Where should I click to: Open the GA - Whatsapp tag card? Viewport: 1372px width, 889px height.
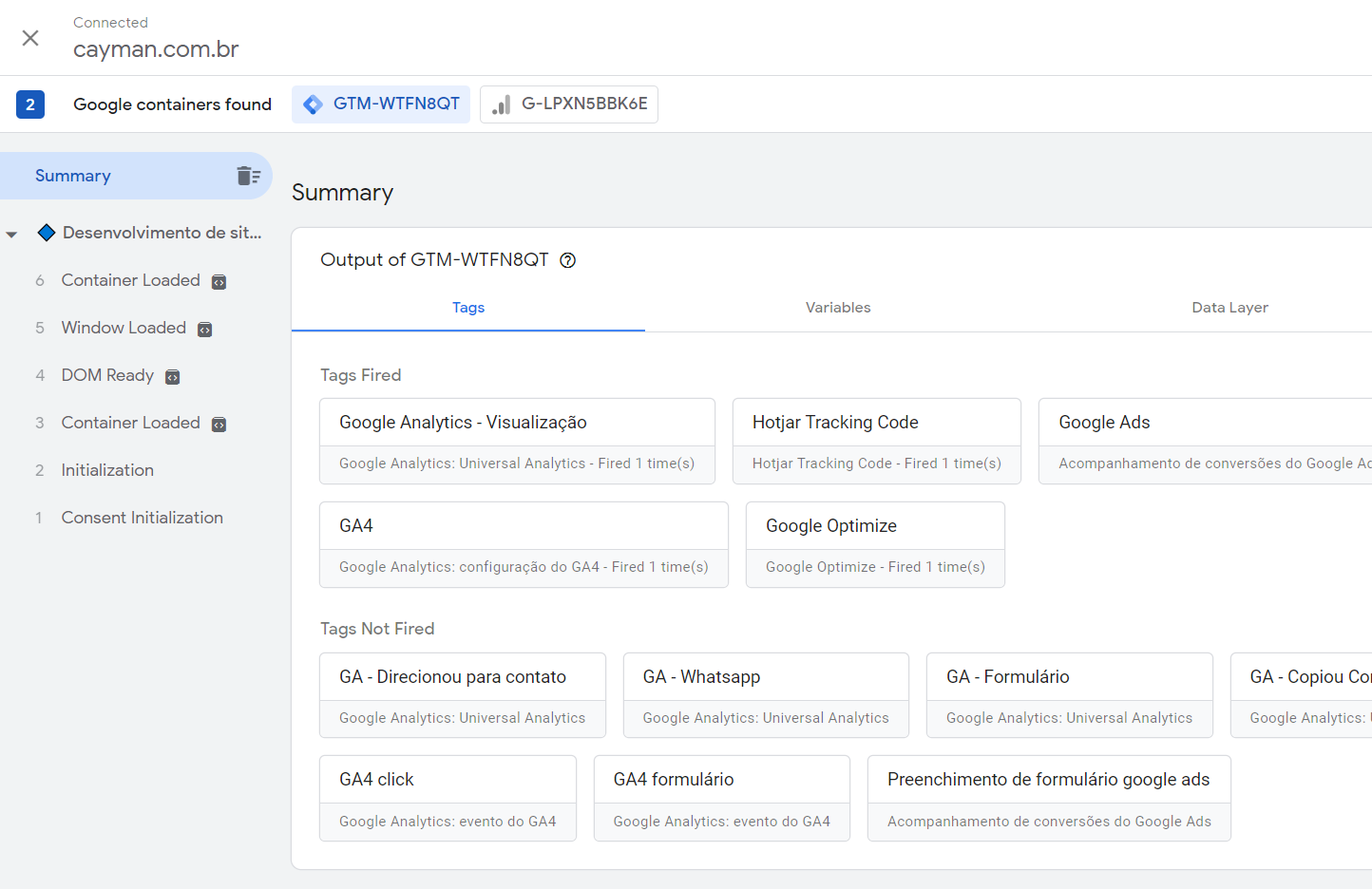(766, 695)
